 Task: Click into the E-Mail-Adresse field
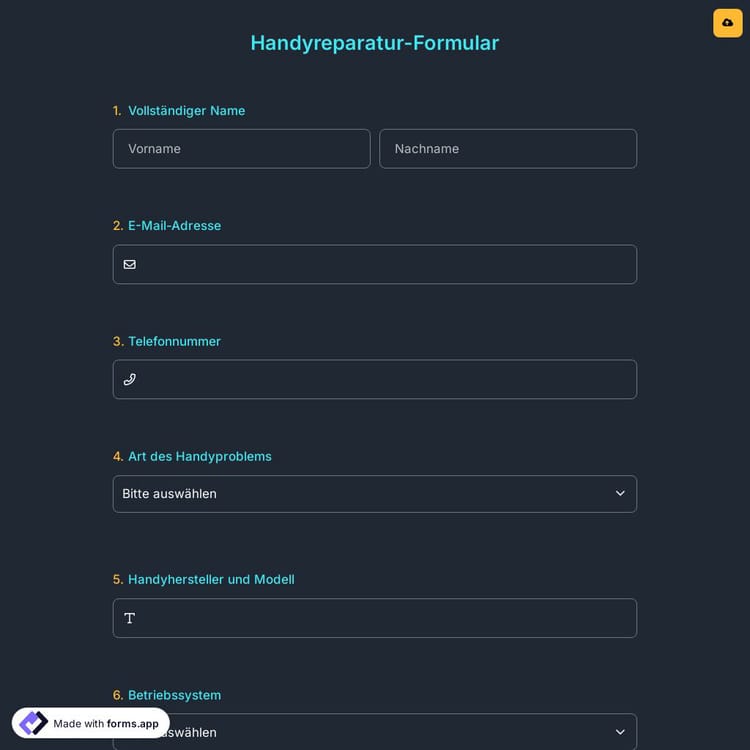coord(385,264)
